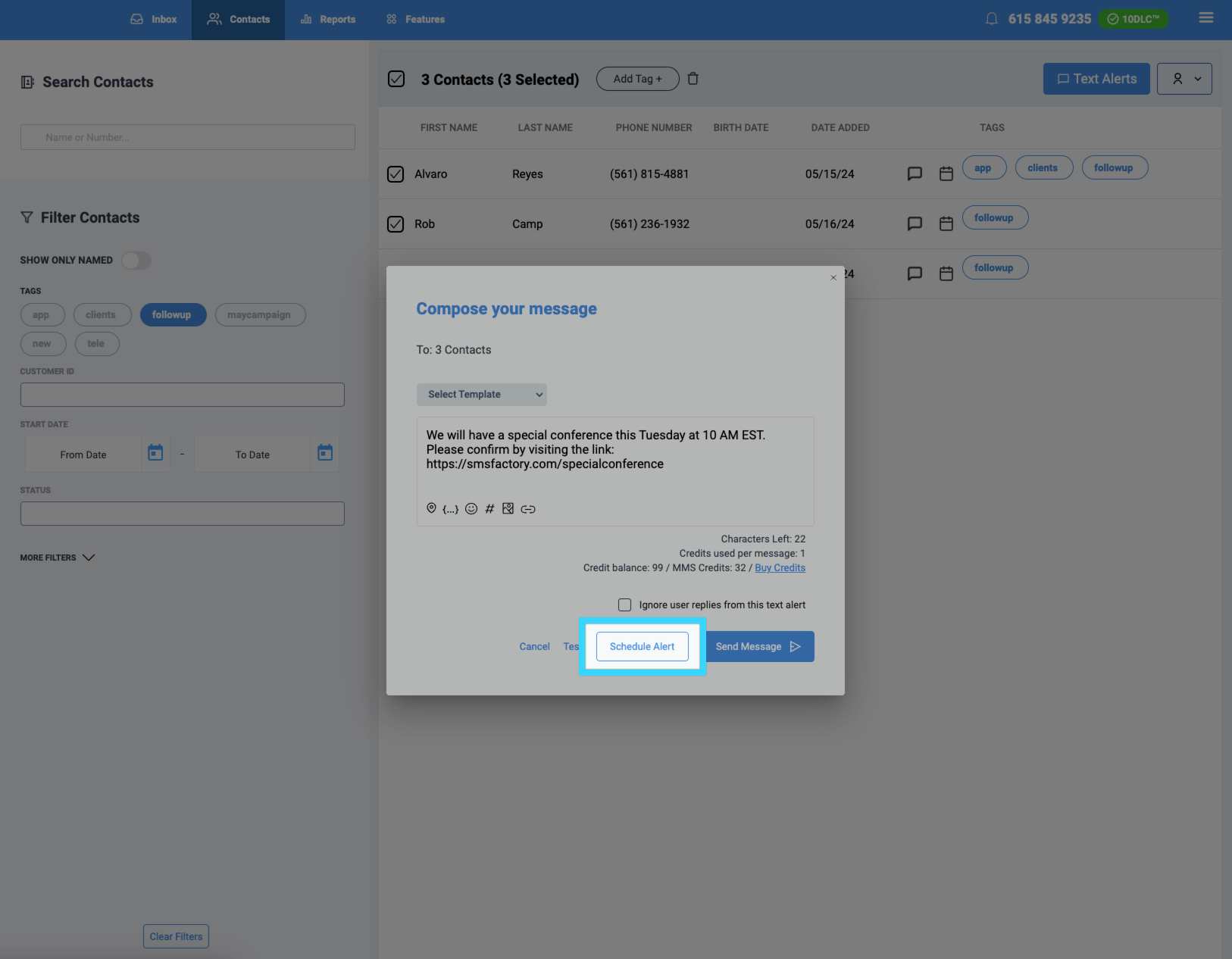Follow the Buy Credits link
Image resolution: width=1232 pixels, height=959 pixels.
(780, 568)
